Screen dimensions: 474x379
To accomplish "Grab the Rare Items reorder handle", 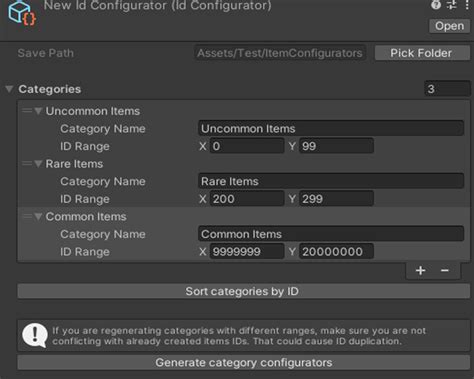I will click(27, 163).
